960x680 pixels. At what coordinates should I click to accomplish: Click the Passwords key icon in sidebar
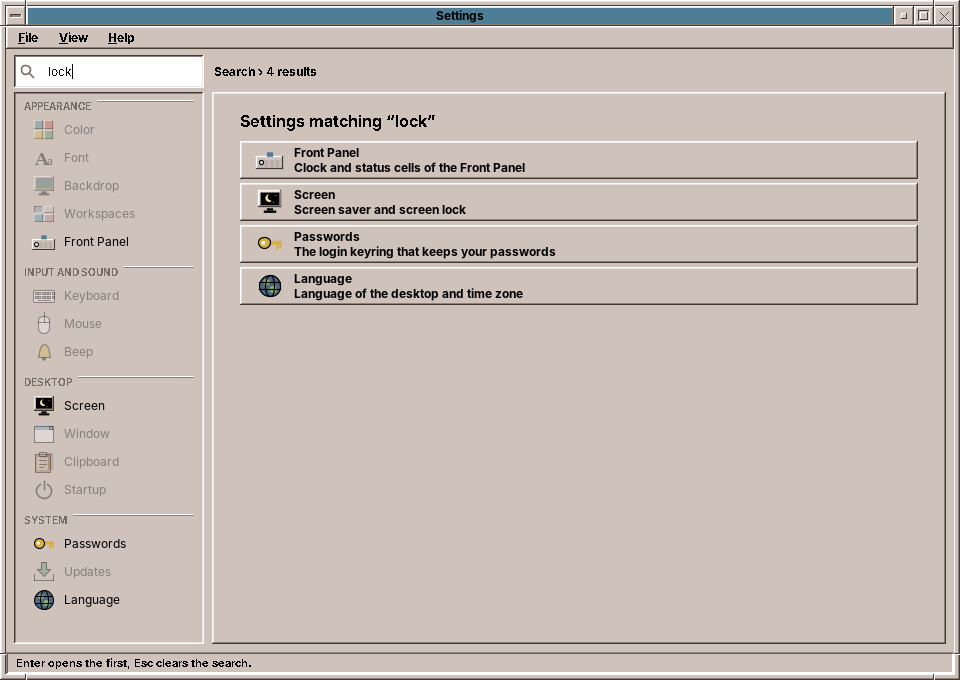(x=44, y=544)
